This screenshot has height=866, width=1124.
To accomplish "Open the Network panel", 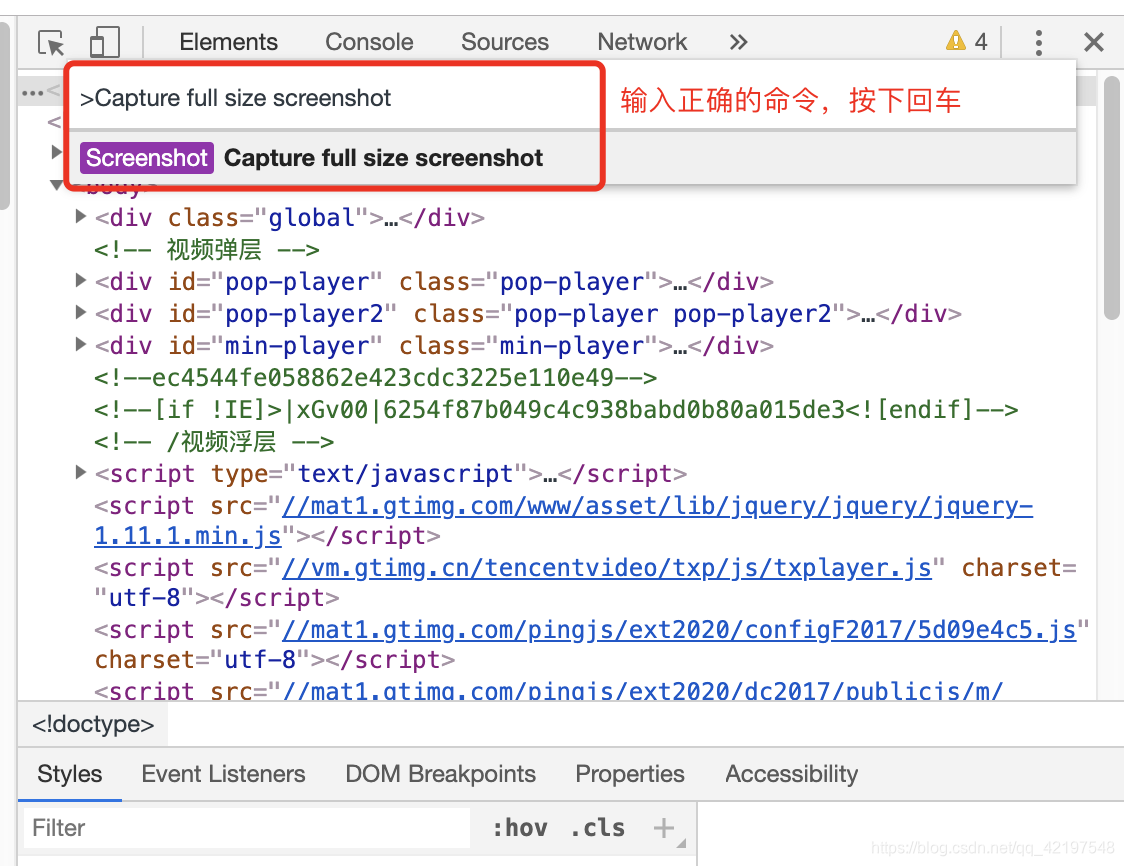I will pos(642,42).
